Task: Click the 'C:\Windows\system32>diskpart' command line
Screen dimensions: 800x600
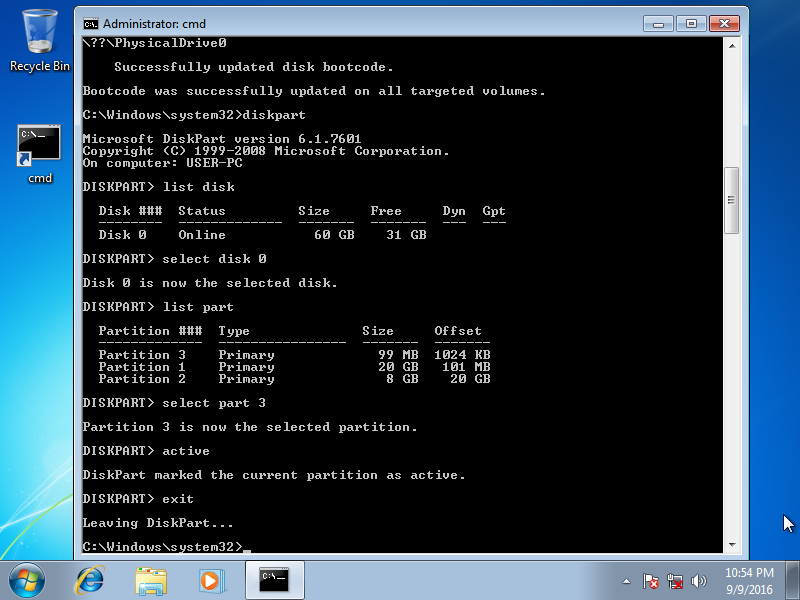Action: coord(194,115)
